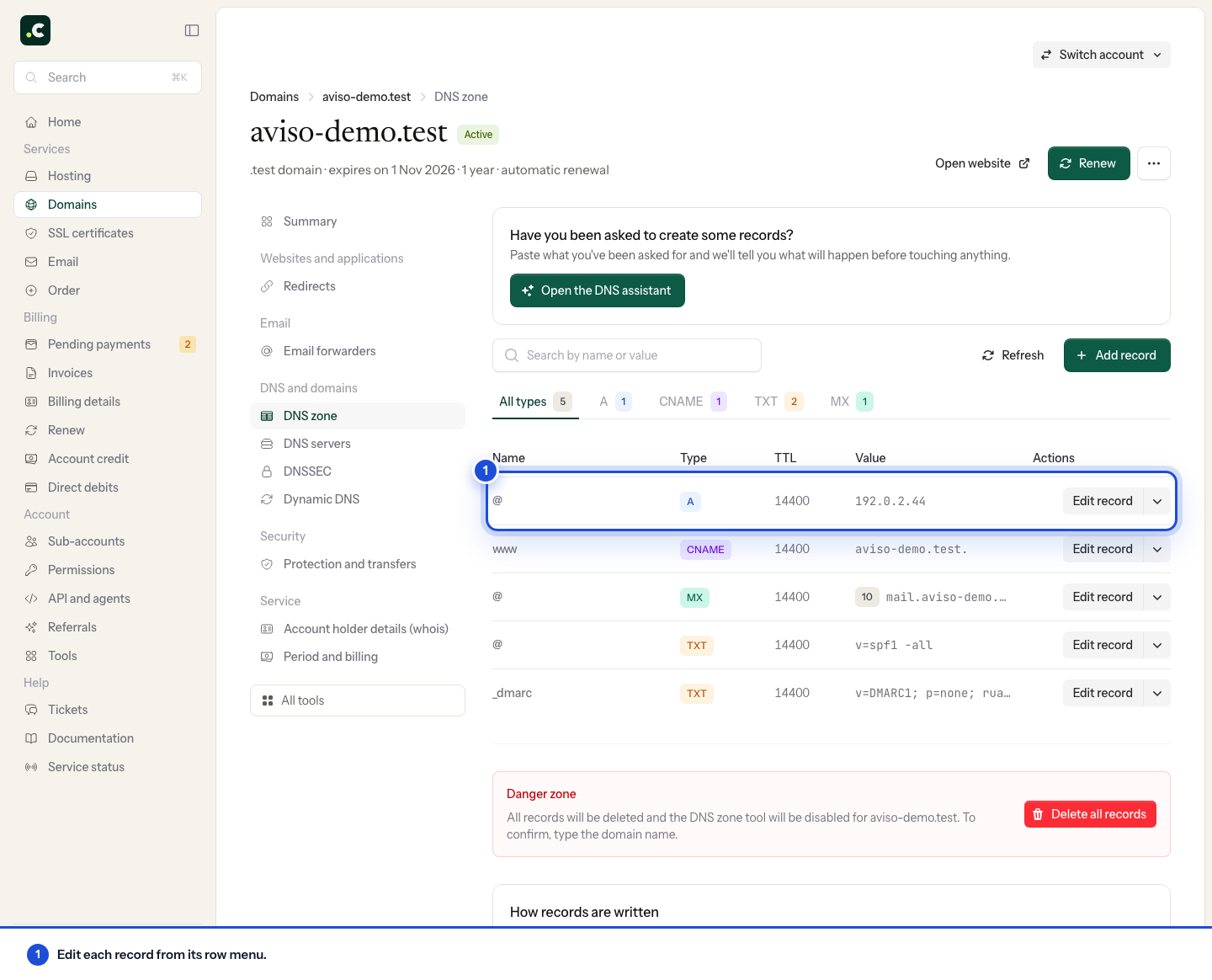This screenshot has width=1212, height=980.
Task: Expand row menu for v=spf1 TXT record
Action: pyautogui.click(x=1157, y=645)
